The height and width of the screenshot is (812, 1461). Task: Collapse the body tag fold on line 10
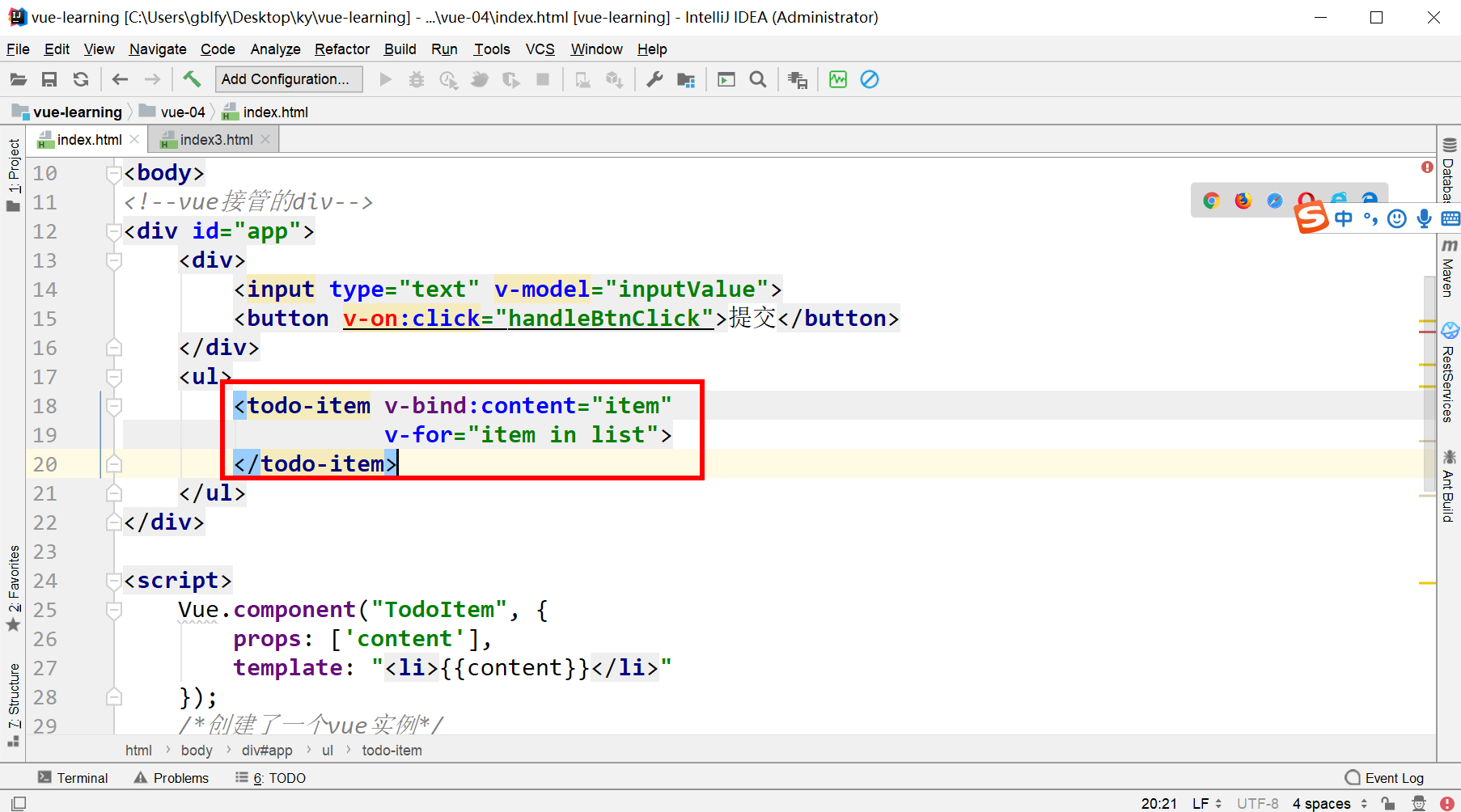pos(114,173)
